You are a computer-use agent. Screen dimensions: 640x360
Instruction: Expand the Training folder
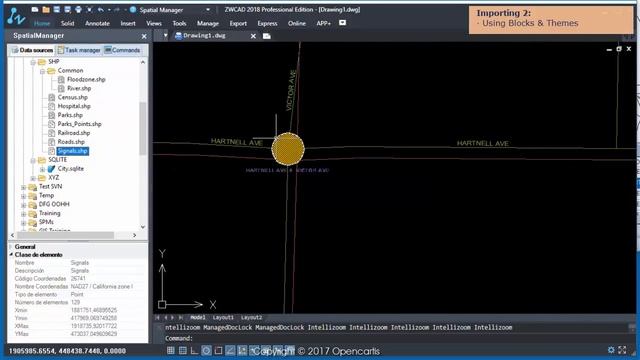pyautogui.click(x=24, y=213)
